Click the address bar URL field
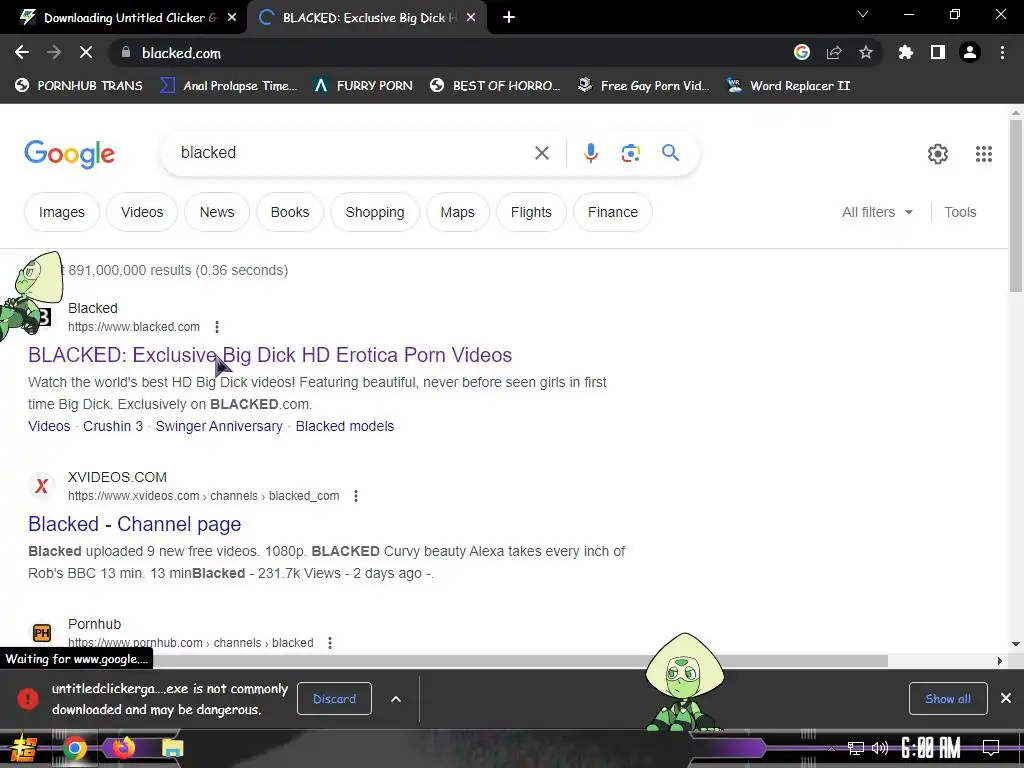1024x768 pixels. tap(451, 53)
